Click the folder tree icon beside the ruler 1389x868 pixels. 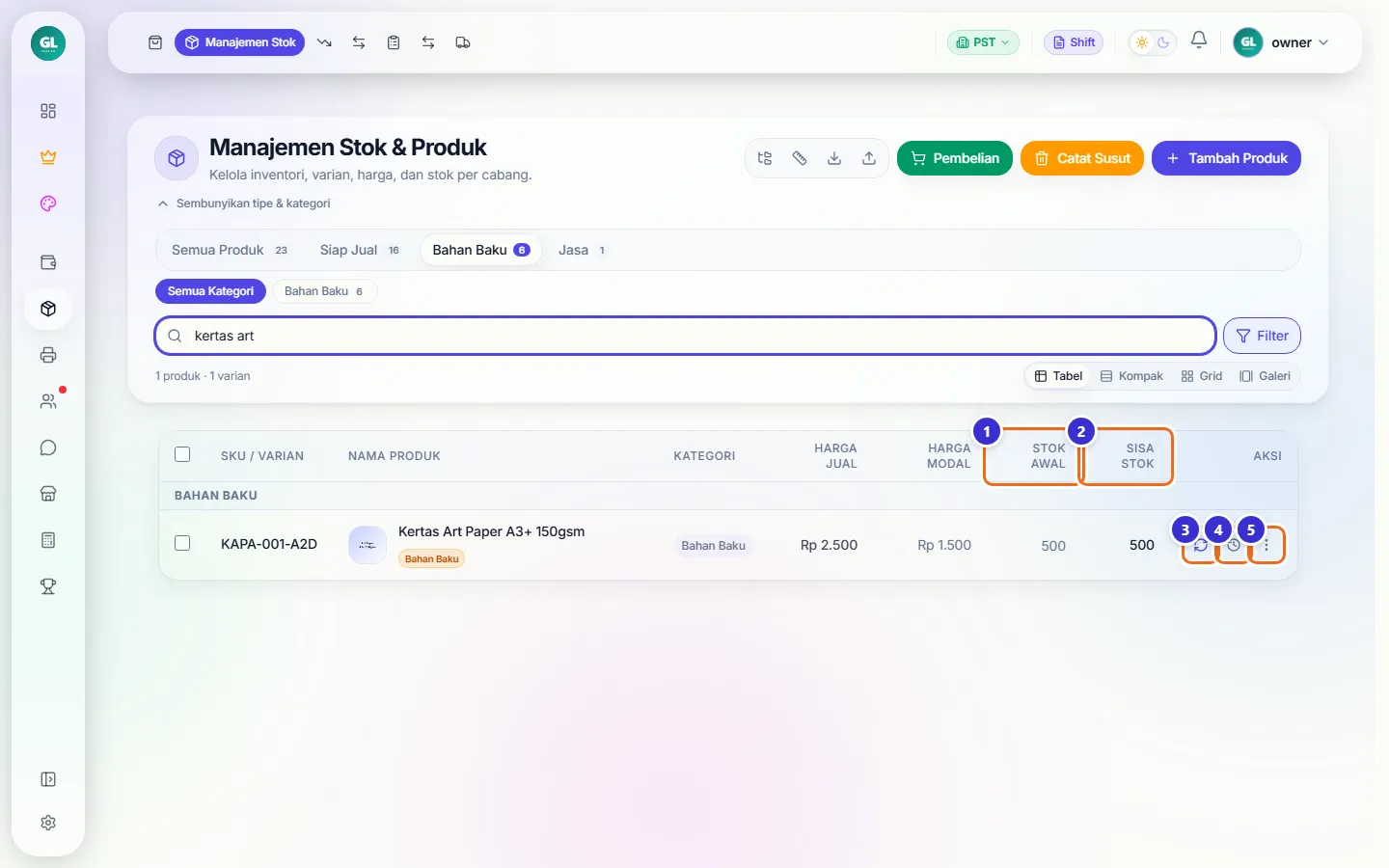(765, 158)
